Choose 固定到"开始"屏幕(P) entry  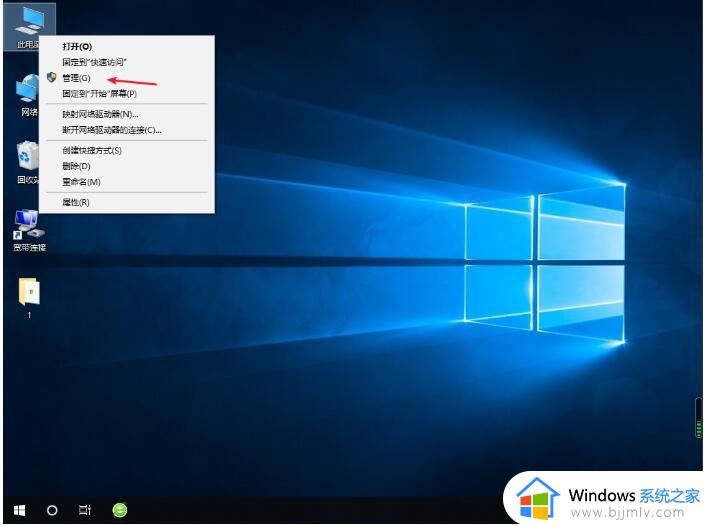[126, 94]
